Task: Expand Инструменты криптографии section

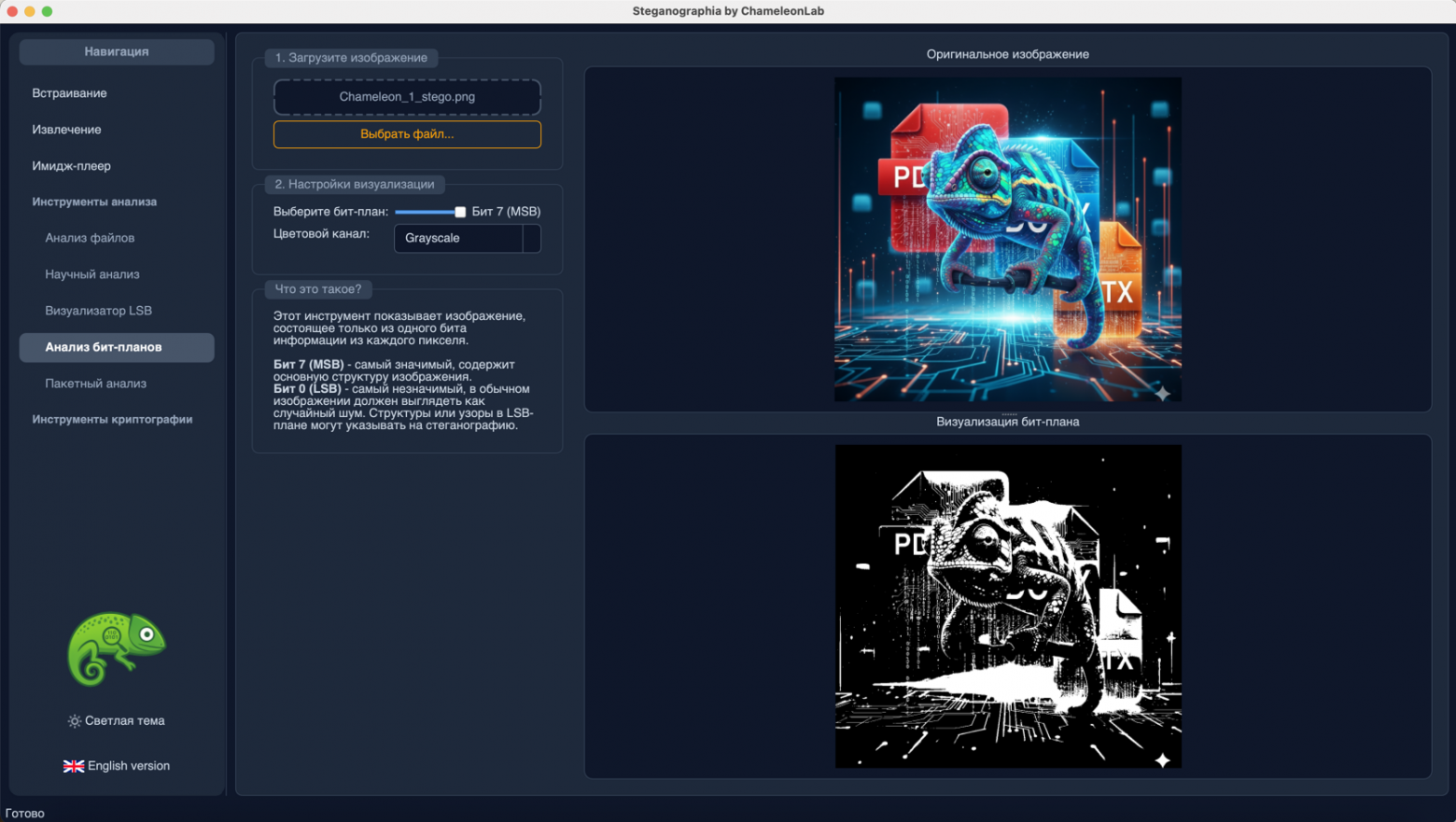Action: (112, 420)
